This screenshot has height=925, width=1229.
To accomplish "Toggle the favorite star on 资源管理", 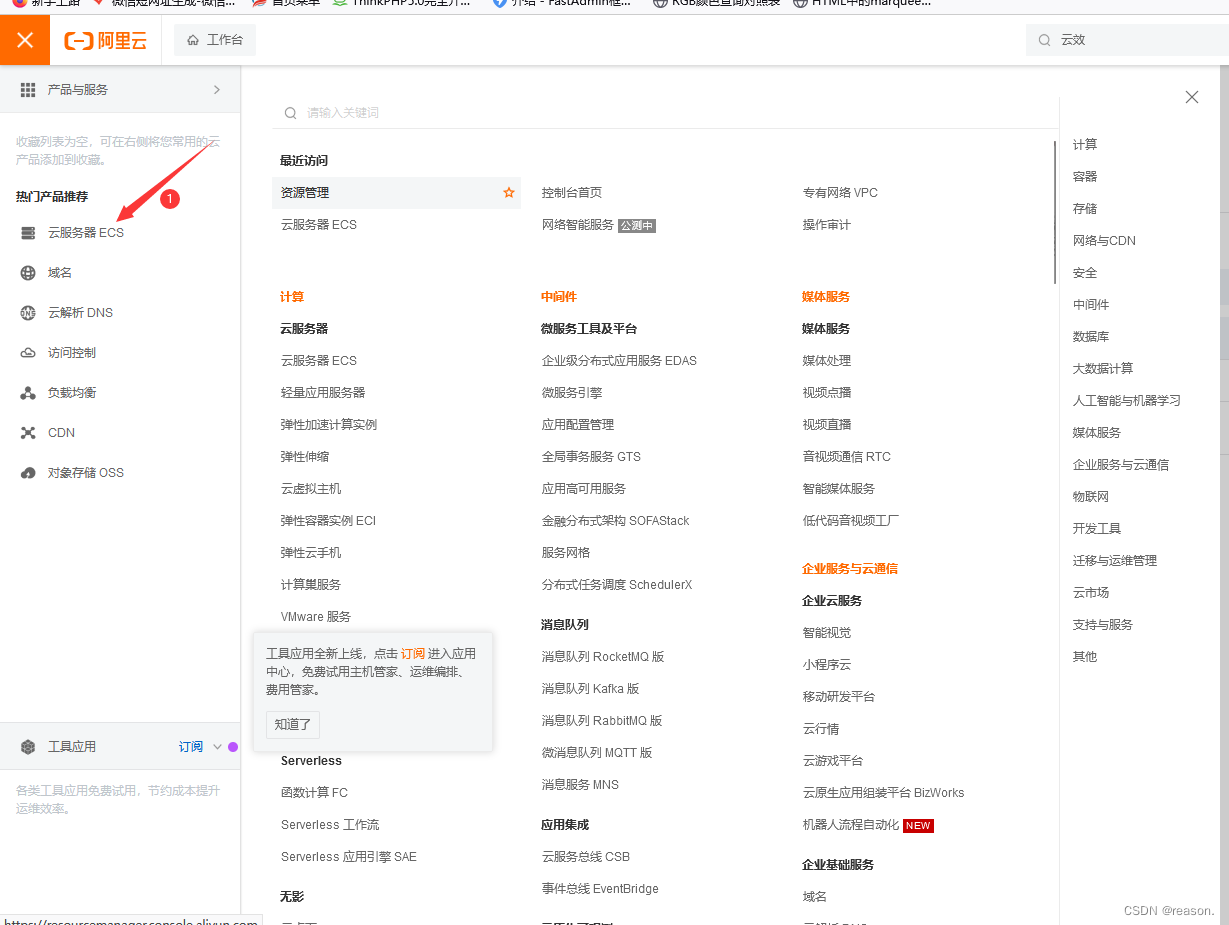I will (509, 193).
